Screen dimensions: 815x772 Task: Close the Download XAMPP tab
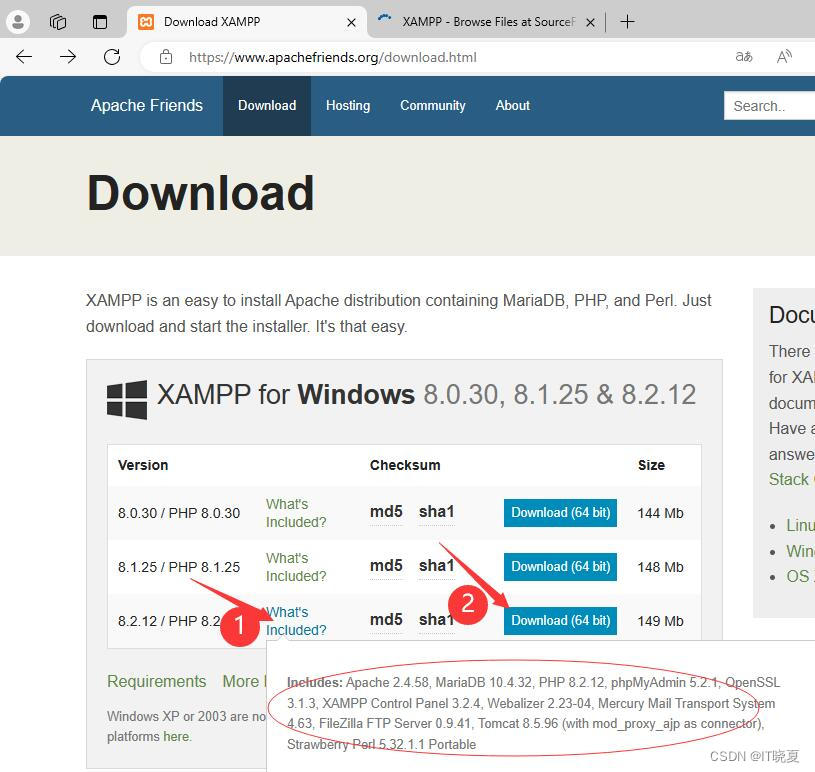click(x=351, y=22)
